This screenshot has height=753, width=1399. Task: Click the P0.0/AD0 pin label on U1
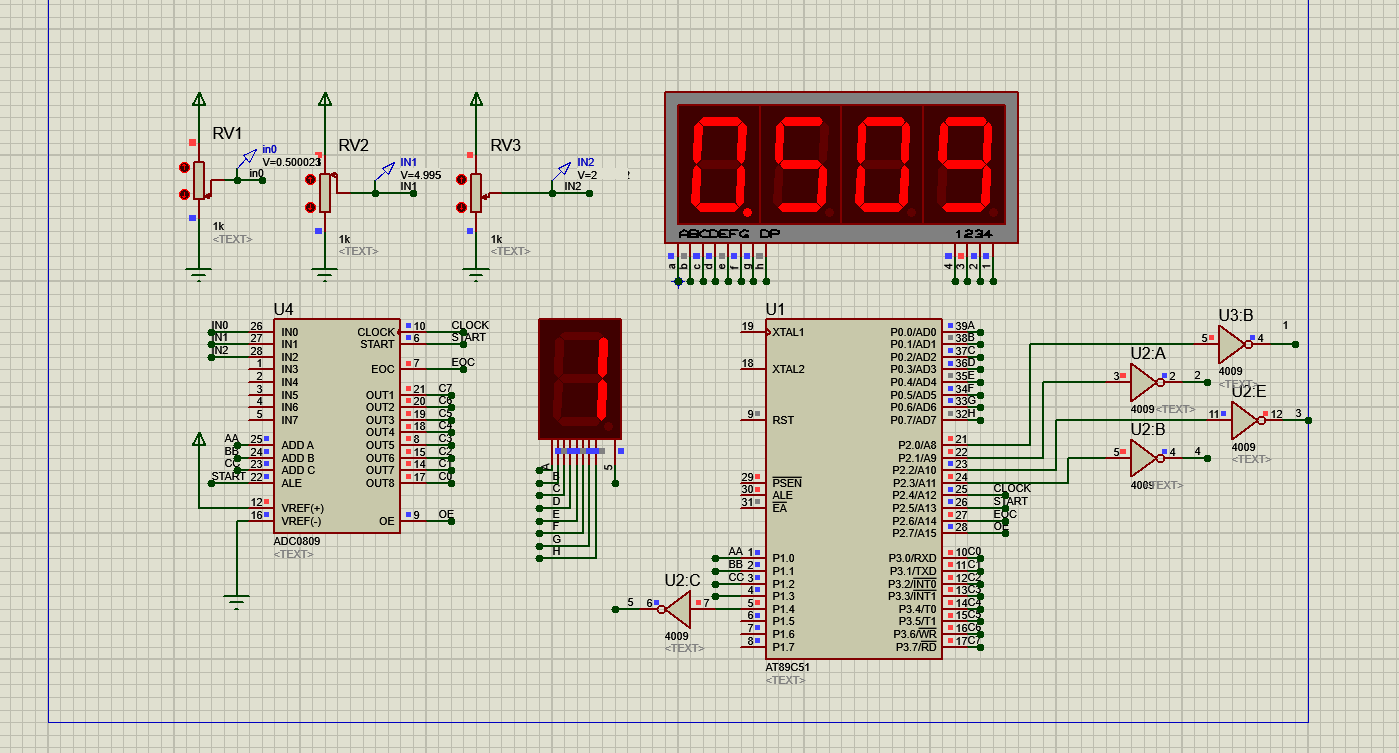click(914, 332)
